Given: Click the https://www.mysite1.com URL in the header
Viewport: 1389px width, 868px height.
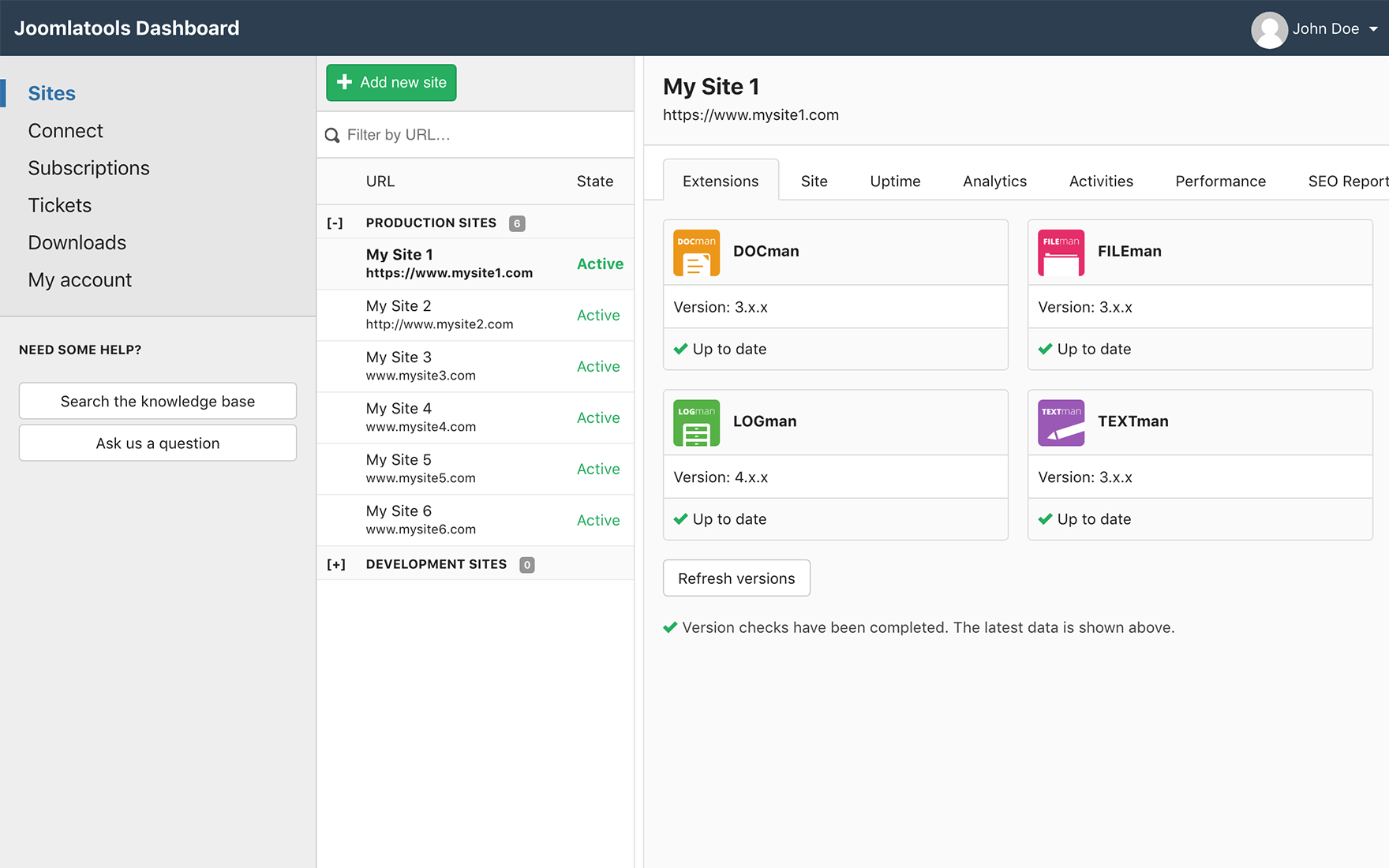Looking at the screenshot, I should 751,114.
